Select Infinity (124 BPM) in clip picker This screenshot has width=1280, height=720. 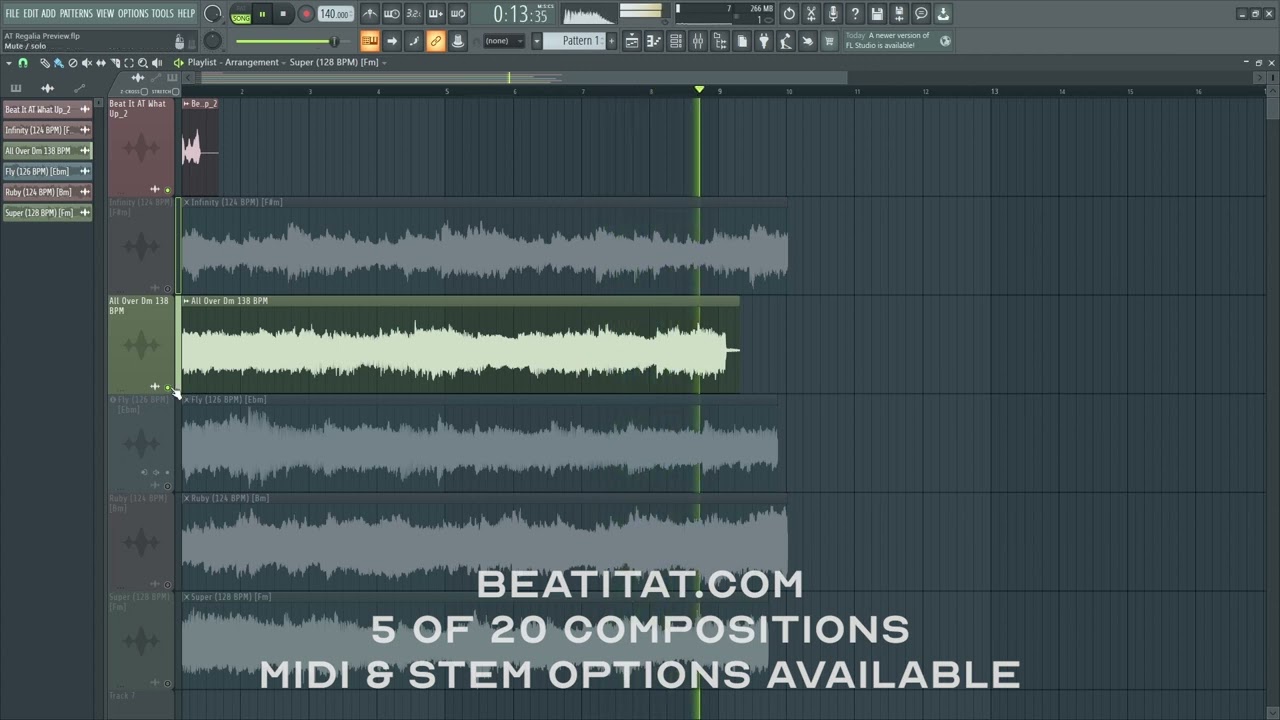(47, 130)
